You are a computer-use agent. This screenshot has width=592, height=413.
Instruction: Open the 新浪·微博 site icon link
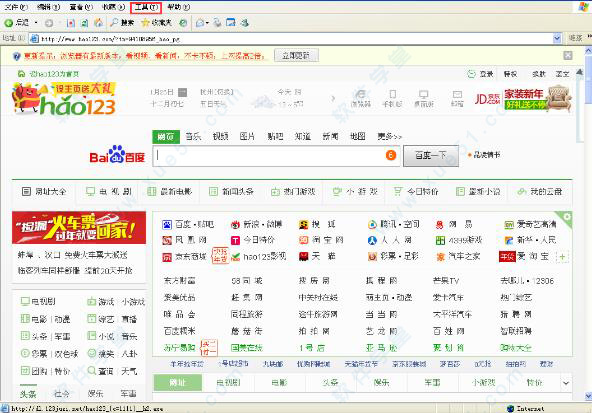[x=235, y=225]
